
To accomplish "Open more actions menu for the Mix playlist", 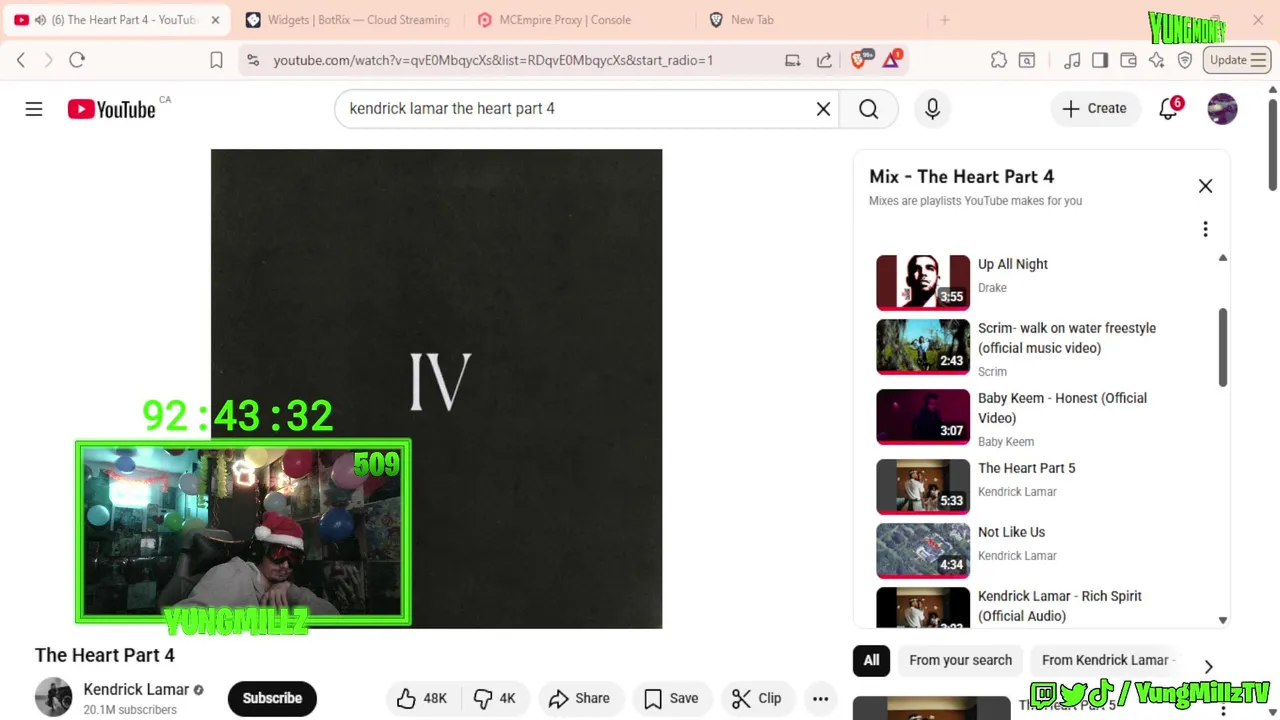I will click(1205, 229).
